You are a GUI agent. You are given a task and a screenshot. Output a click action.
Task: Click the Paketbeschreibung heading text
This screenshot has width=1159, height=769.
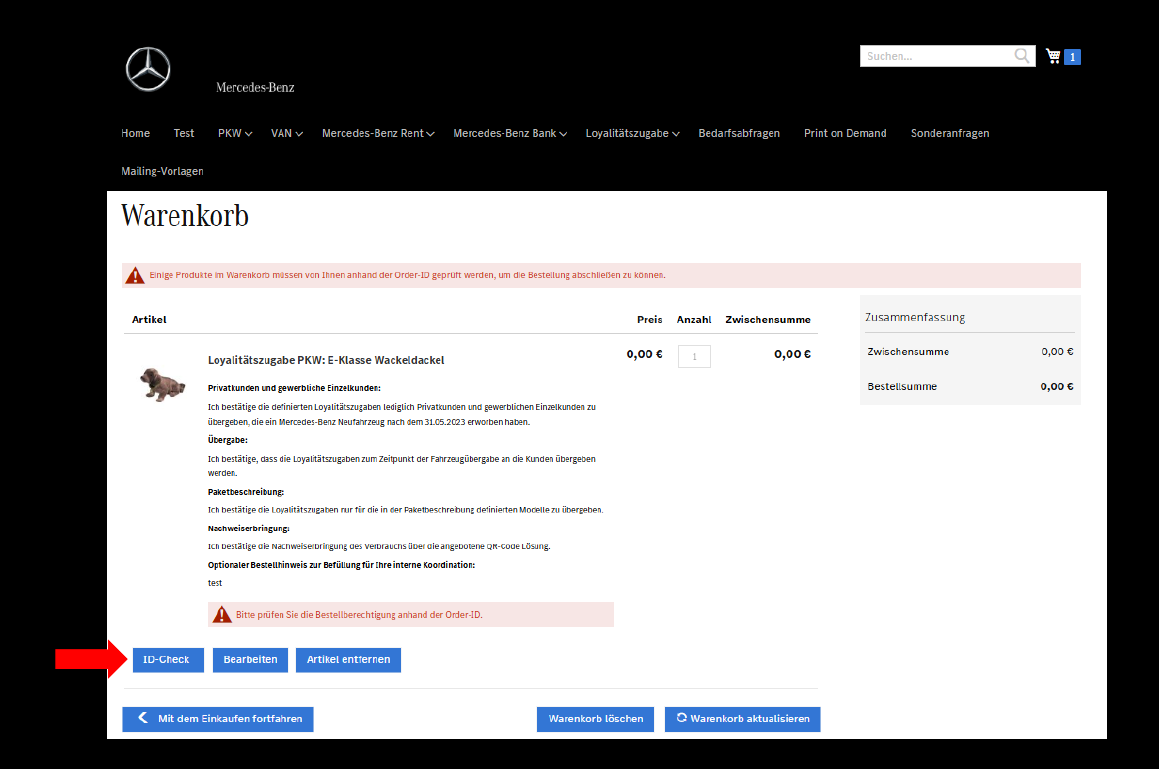pyautogui.click(x=246, y=492)
